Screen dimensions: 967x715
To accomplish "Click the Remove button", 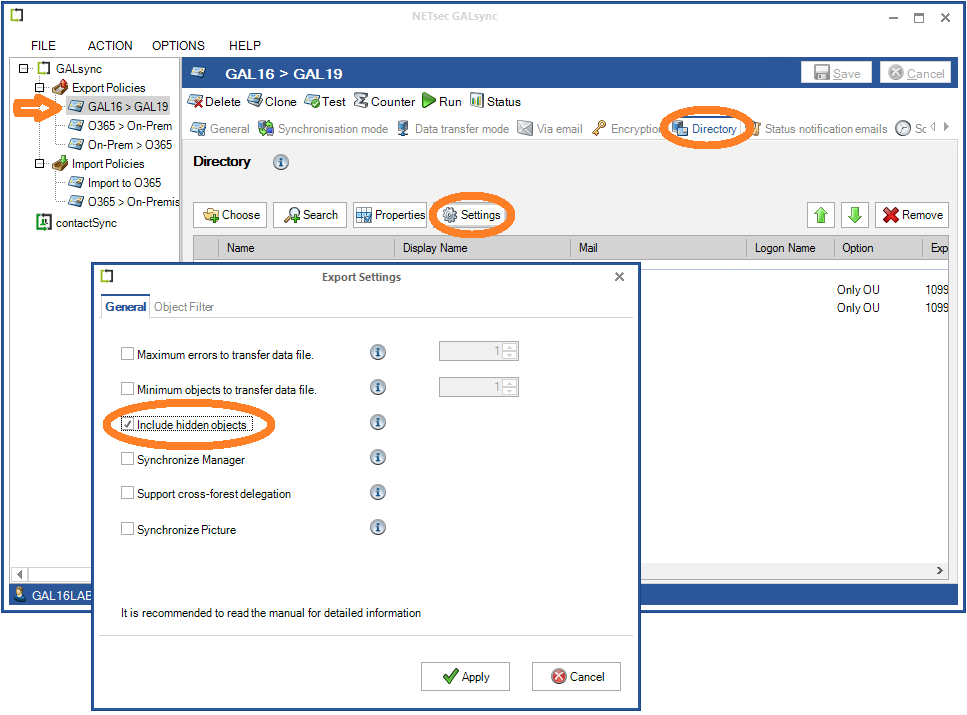I will point(912,215).
